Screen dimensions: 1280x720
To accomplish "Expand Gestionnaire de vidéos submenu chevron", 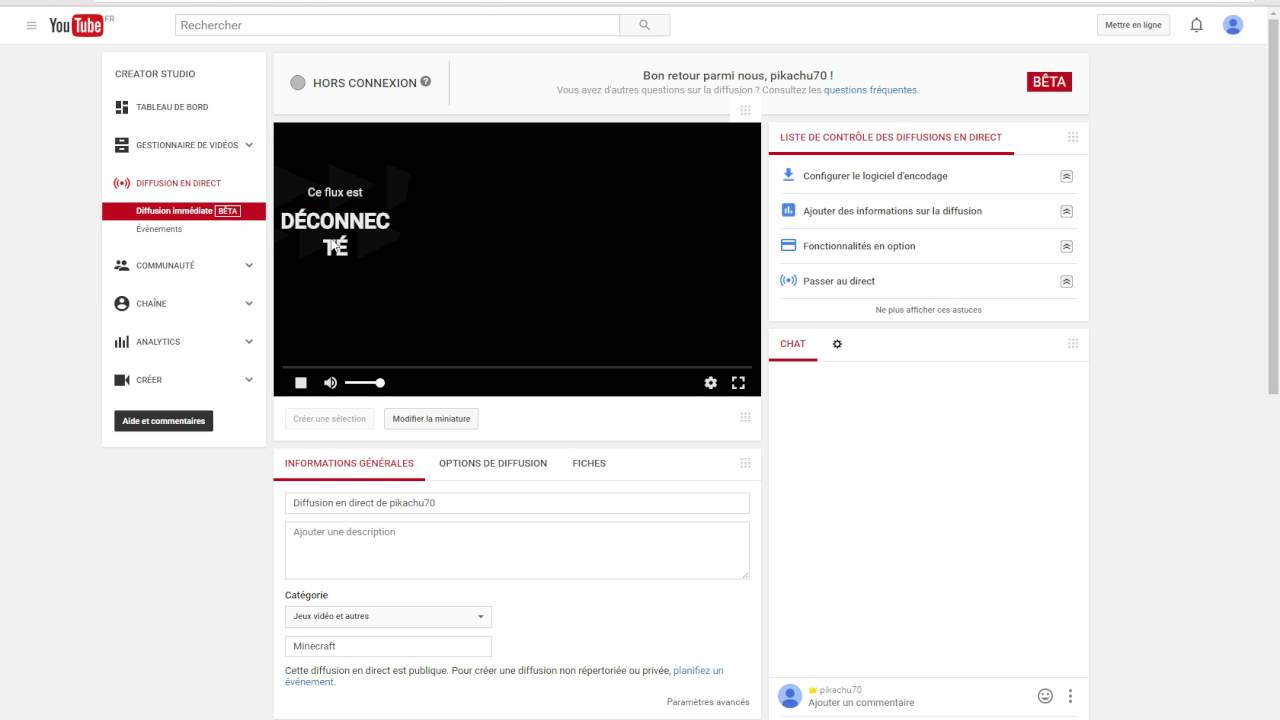I will 249,145.
